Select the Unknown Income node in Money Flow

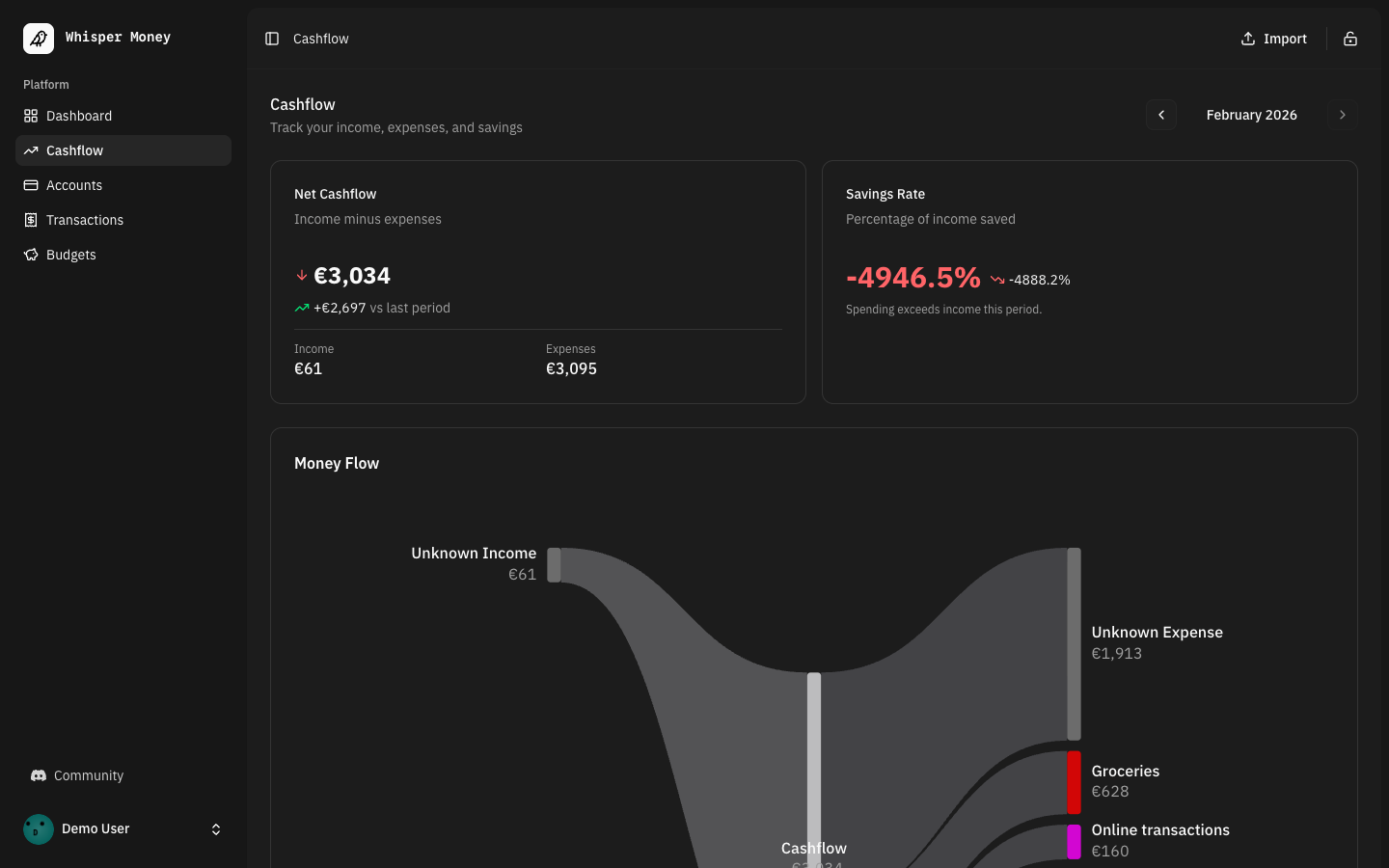[555, 565]
